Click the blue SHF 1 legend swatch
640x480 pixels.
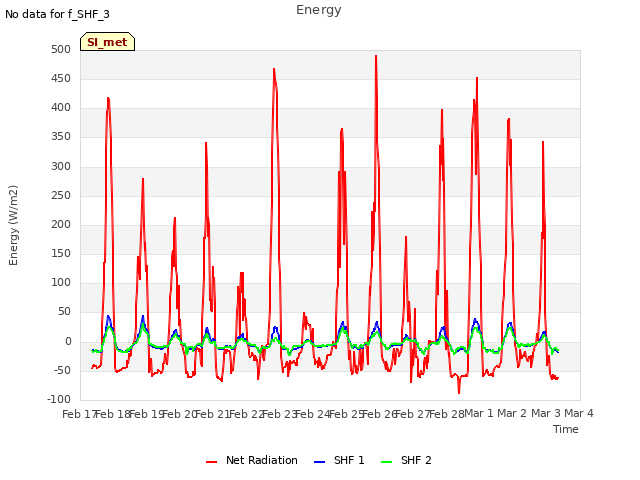pyautogui.click(x=319, y=462)
